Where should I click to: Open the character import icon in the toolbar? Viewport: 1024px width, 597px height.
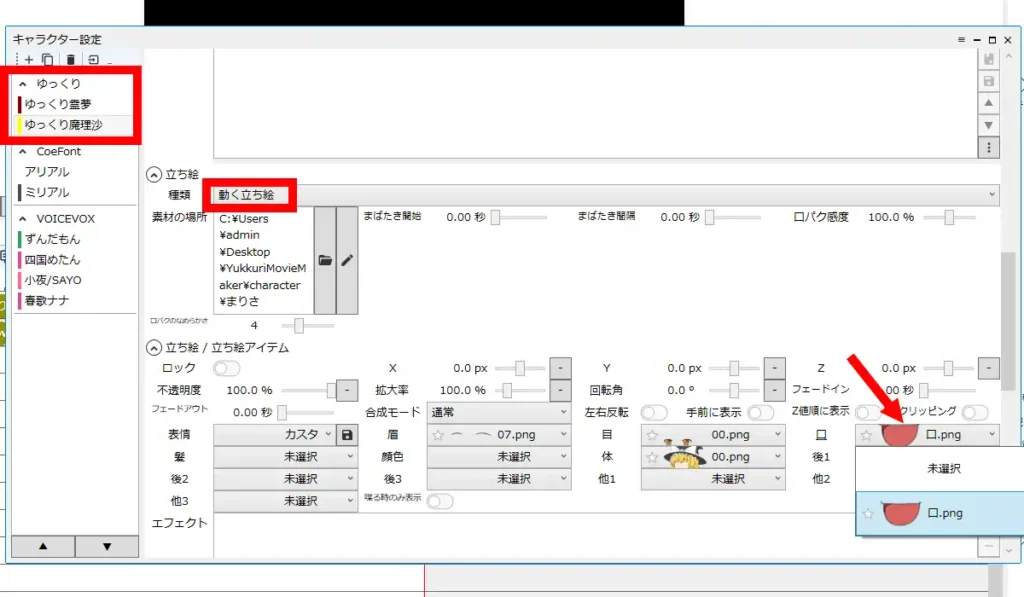93,59
